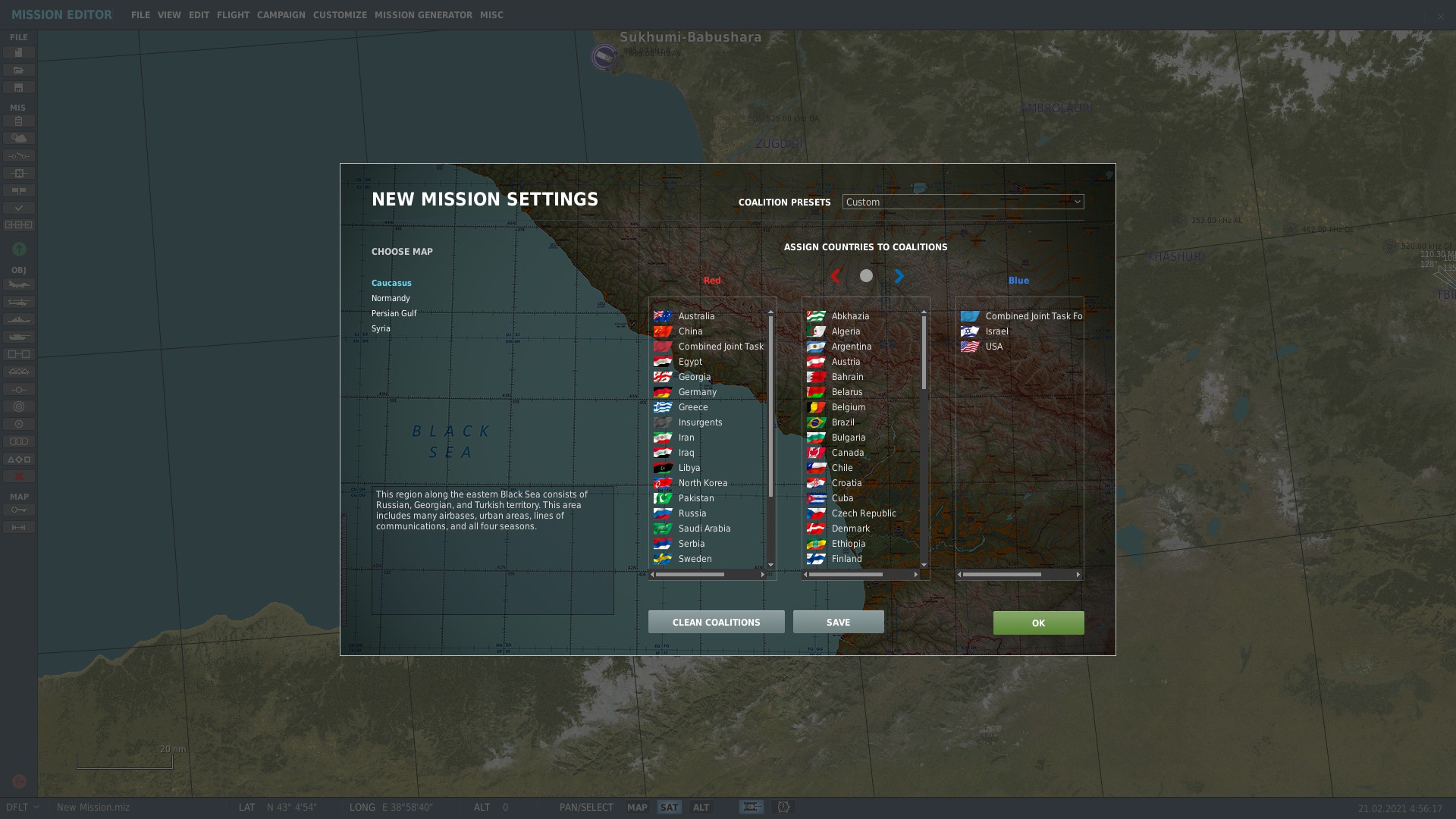Toggle the ALT view mode
Screen dimensions: 1456x819
[x=701, y=807]
